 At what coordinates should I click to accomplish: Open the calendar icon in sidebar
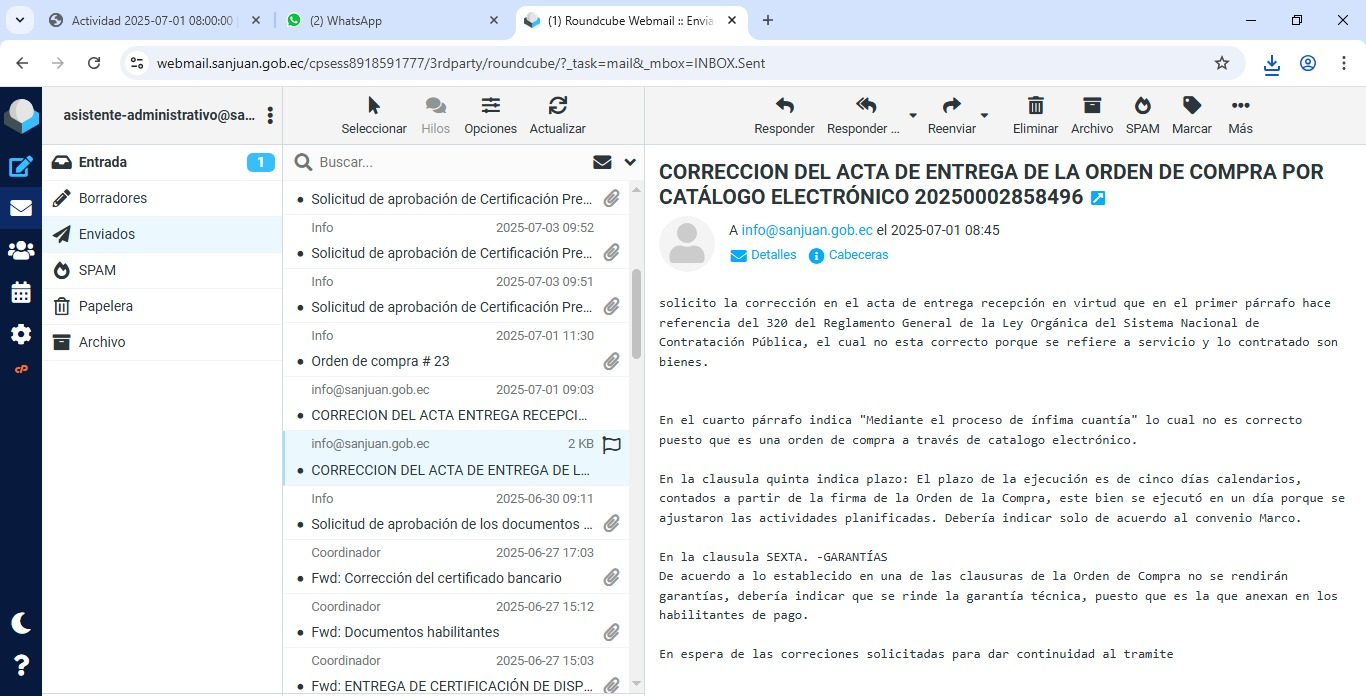20,292
